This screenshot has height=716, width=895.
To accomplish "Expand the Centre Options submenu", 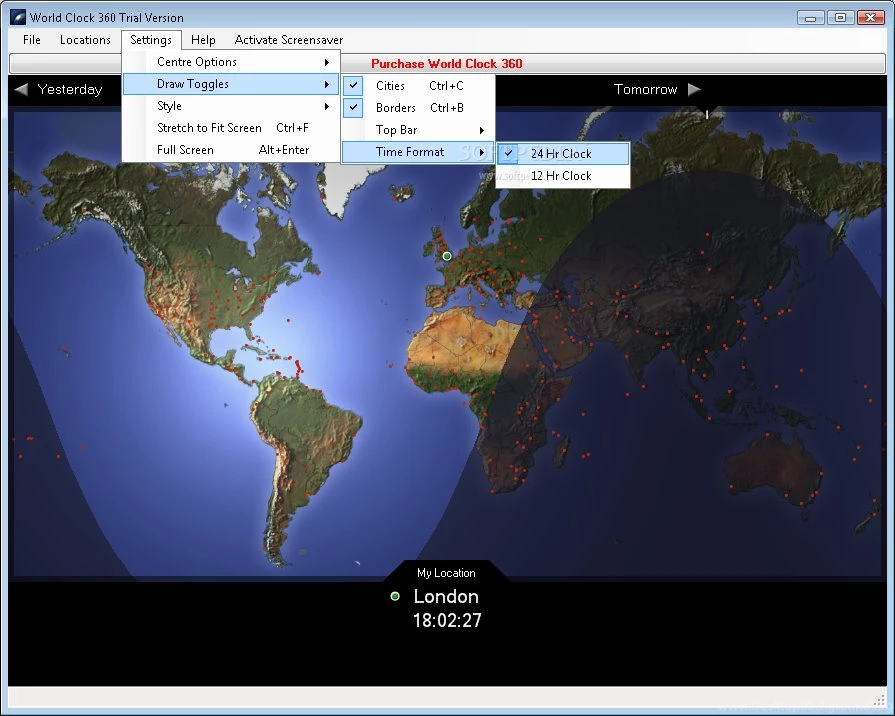I will (231, 62).
